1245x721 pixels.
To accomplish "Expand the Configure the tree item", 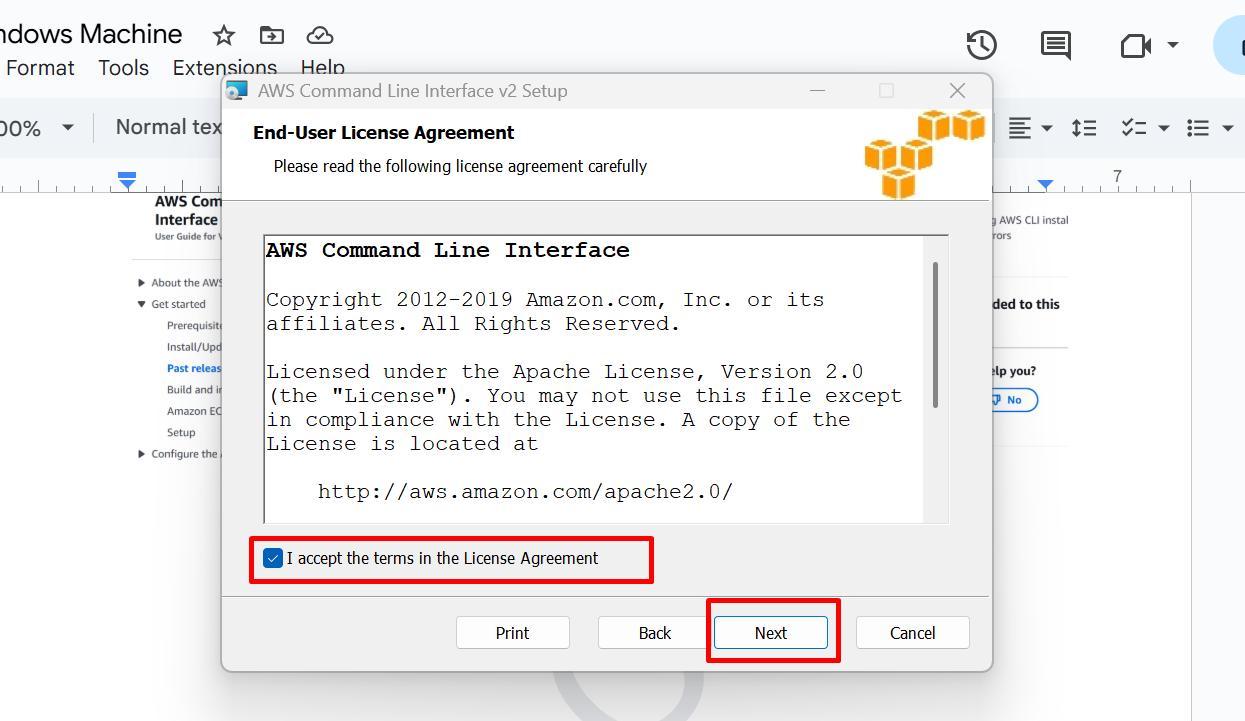I will [142, 454].
